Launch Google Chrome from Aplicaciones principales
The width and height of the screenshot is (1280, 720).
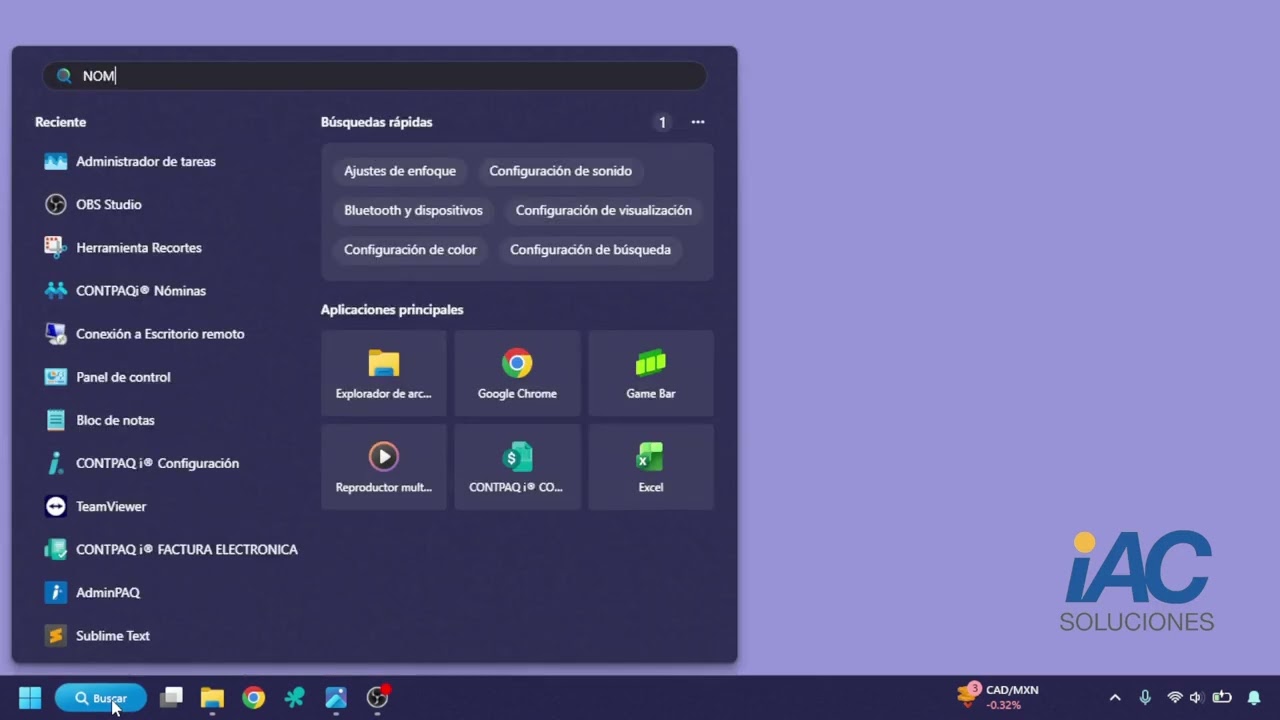tap(517, 373)
